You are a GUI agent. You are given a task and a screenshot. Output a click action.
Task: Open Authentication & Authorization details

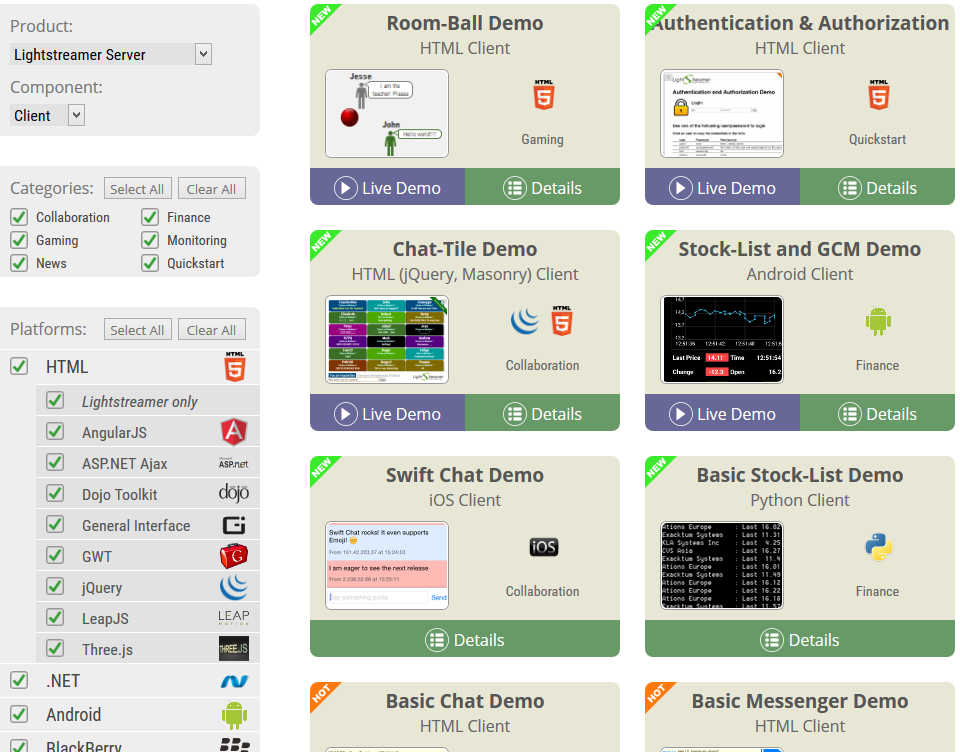(877, 187)
